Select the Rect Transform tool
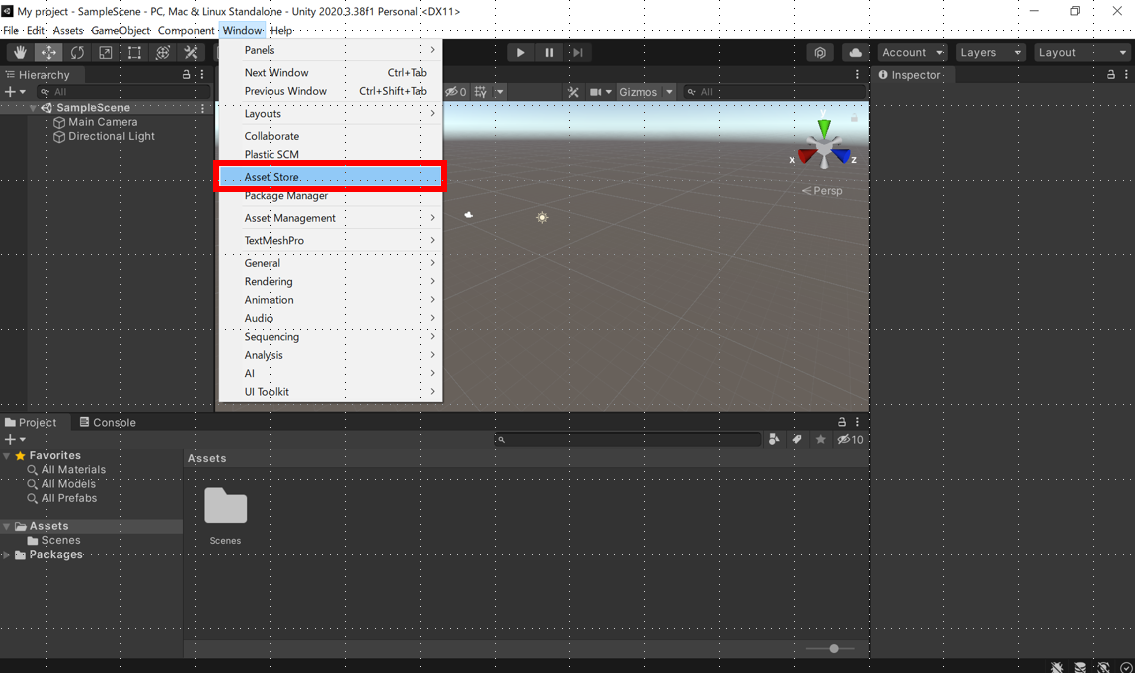 point(134,52)
